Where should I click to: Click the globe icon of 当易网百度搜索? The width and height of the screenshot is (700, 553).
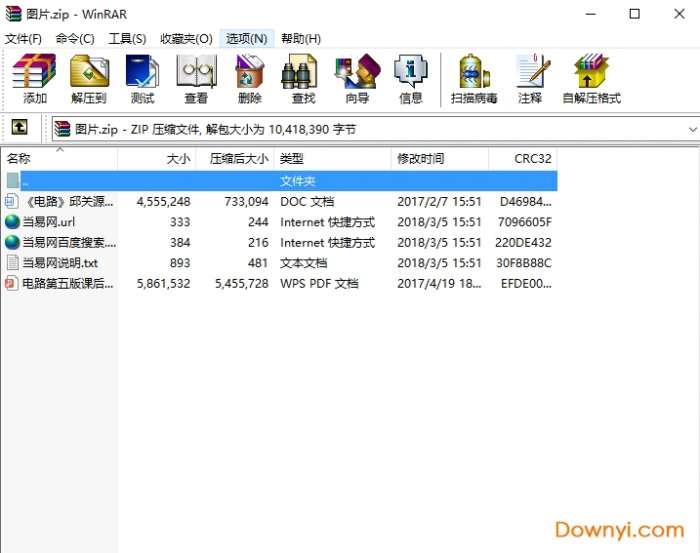click(x=12, y=242)
